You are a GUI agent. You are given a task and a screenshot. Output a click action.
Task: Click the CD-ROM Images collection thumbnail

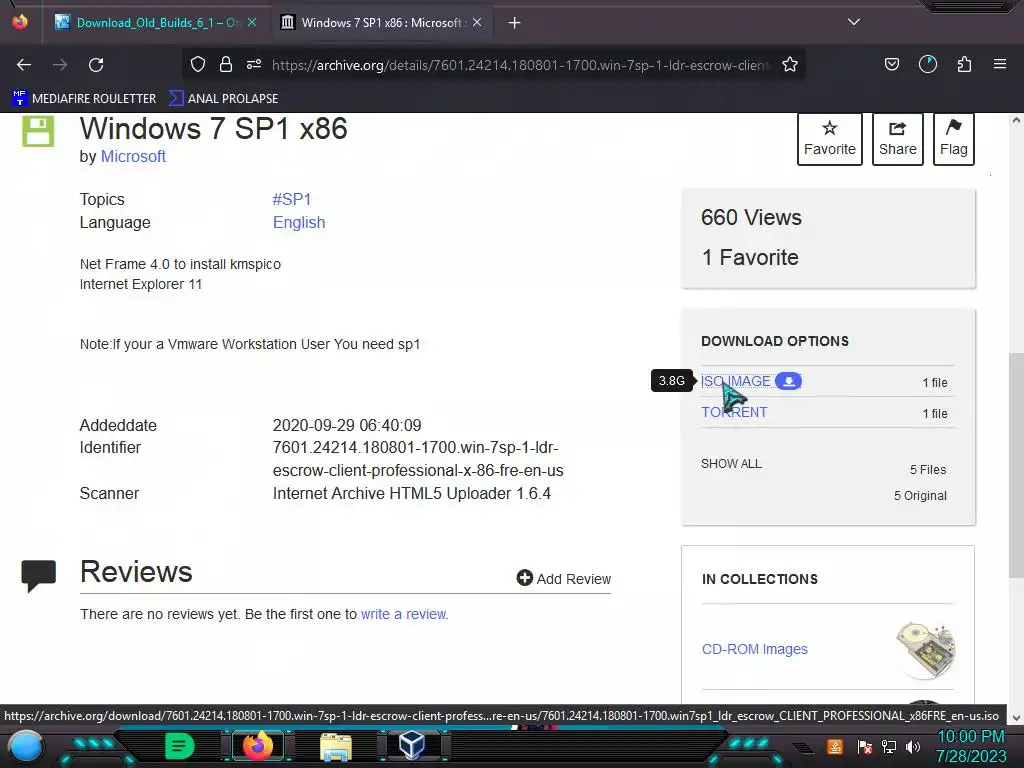[x=925, y=650]
